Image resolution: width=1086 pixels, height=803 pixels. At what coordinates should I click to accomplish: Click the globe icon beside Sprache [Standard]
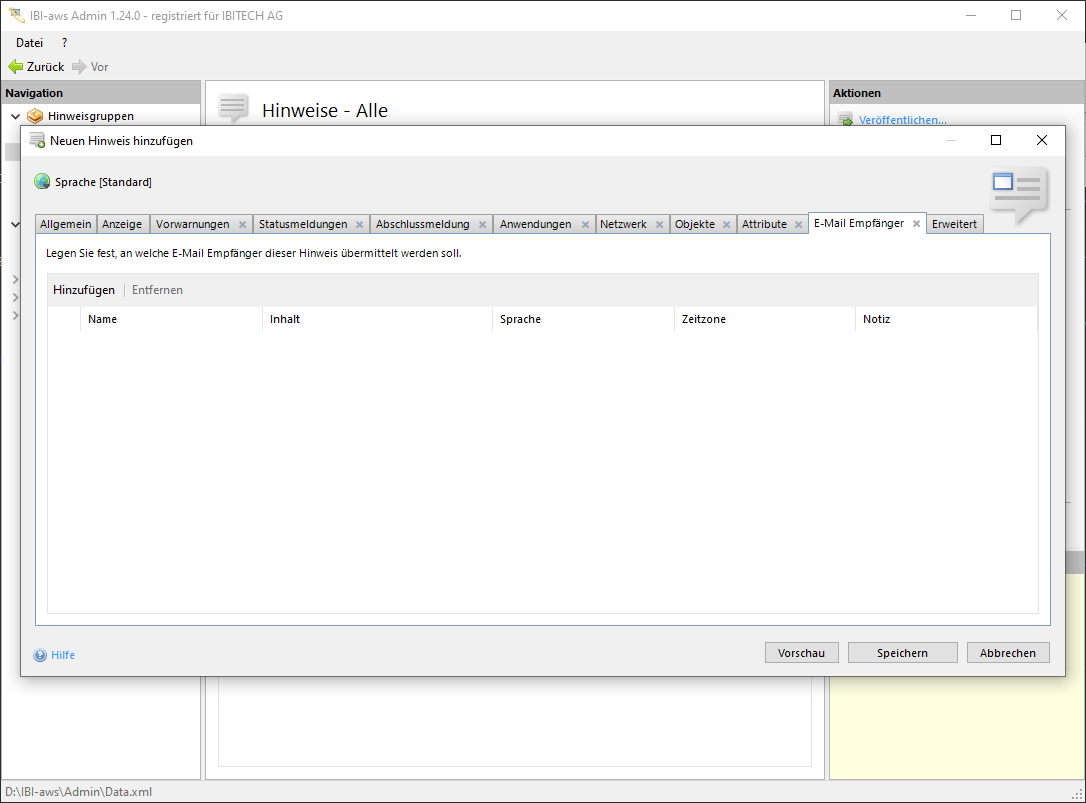point(42,182)
